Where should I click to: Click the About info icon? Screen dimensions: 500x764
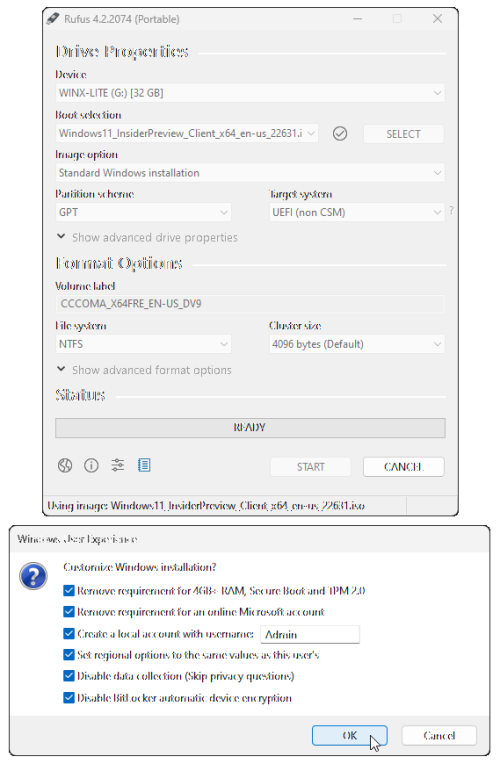coord(91,466)
